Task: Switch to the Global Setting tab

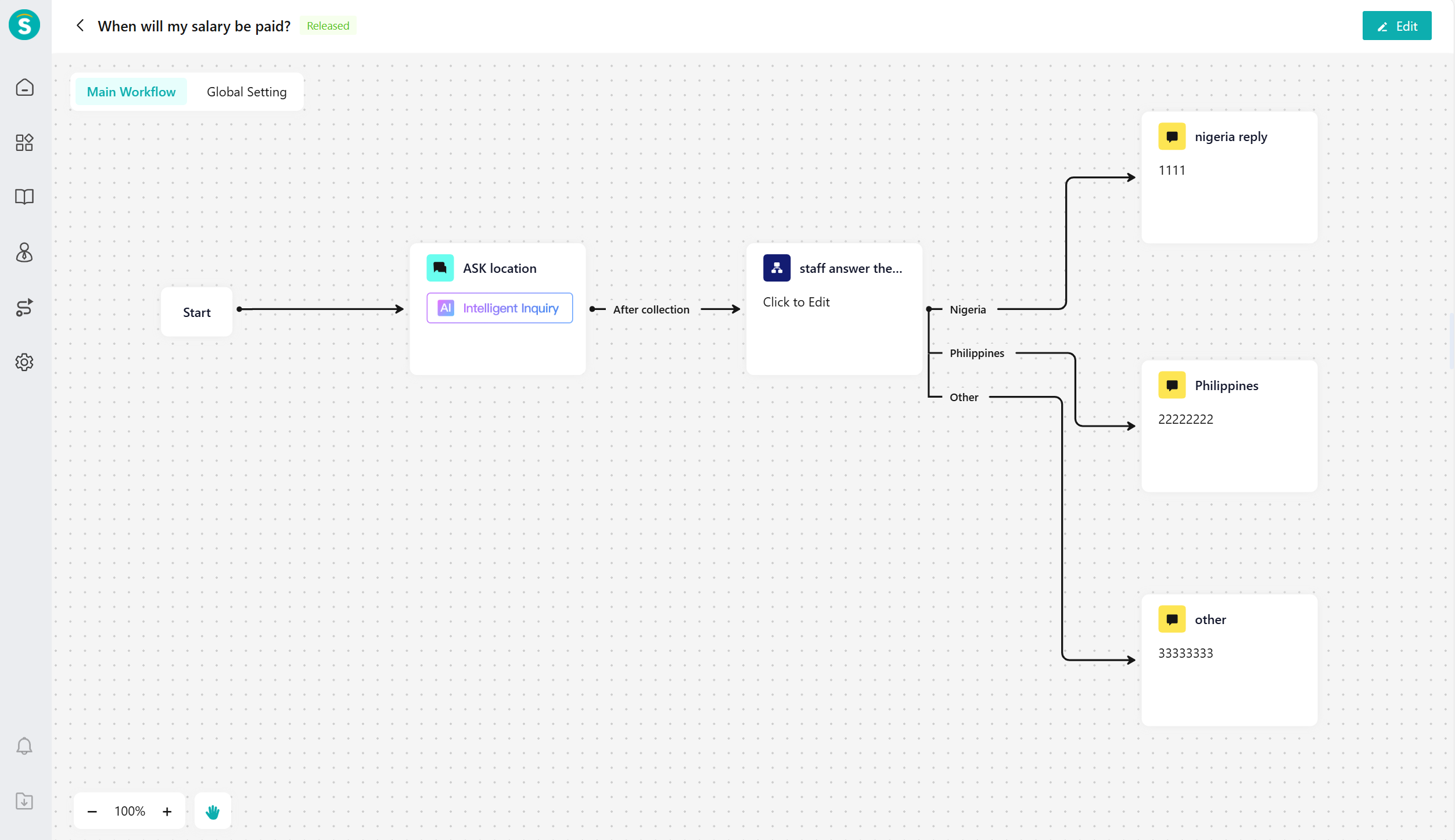Action: 247,92
